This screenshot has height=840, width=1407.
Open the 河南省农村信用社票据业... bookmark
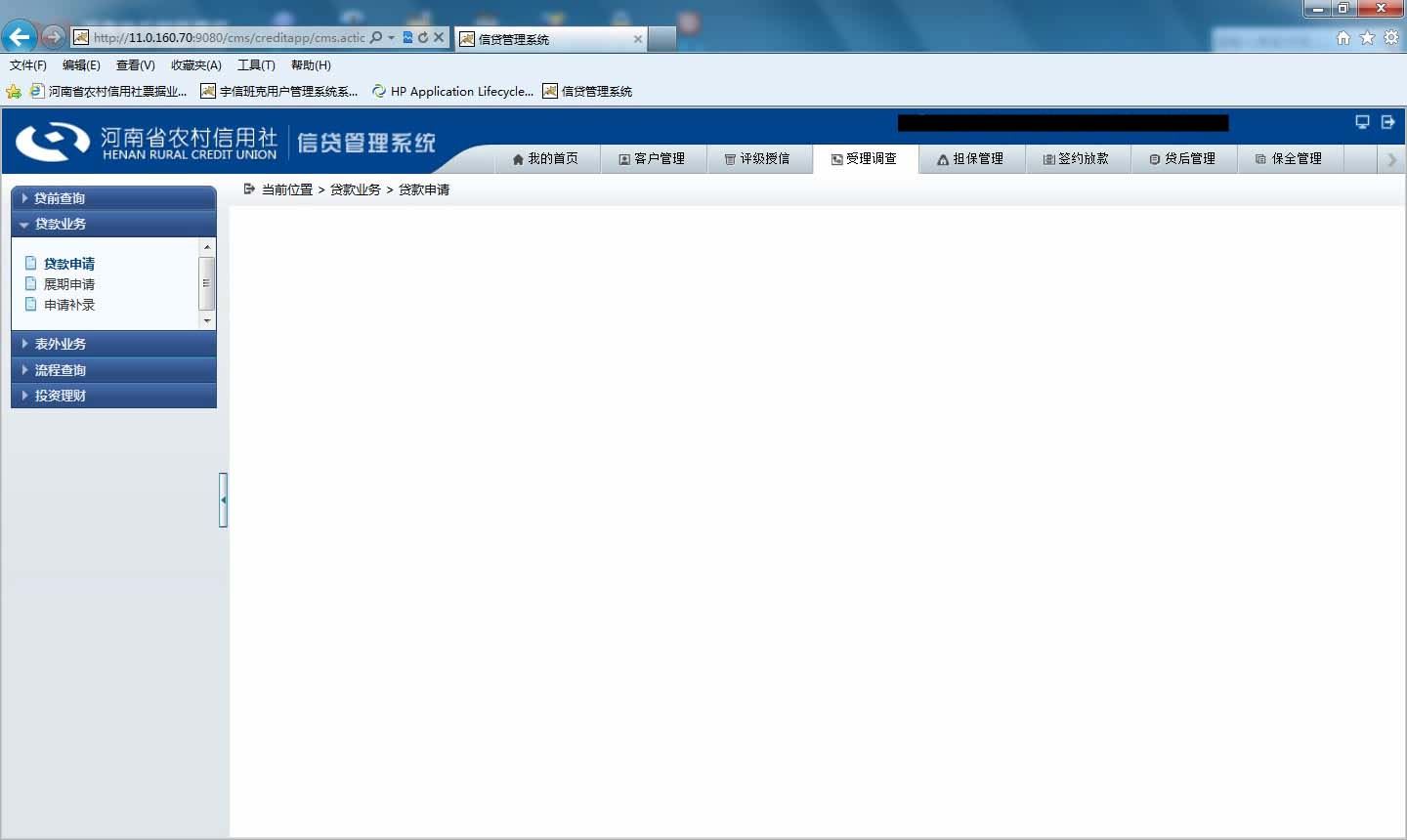coord(108,91)
